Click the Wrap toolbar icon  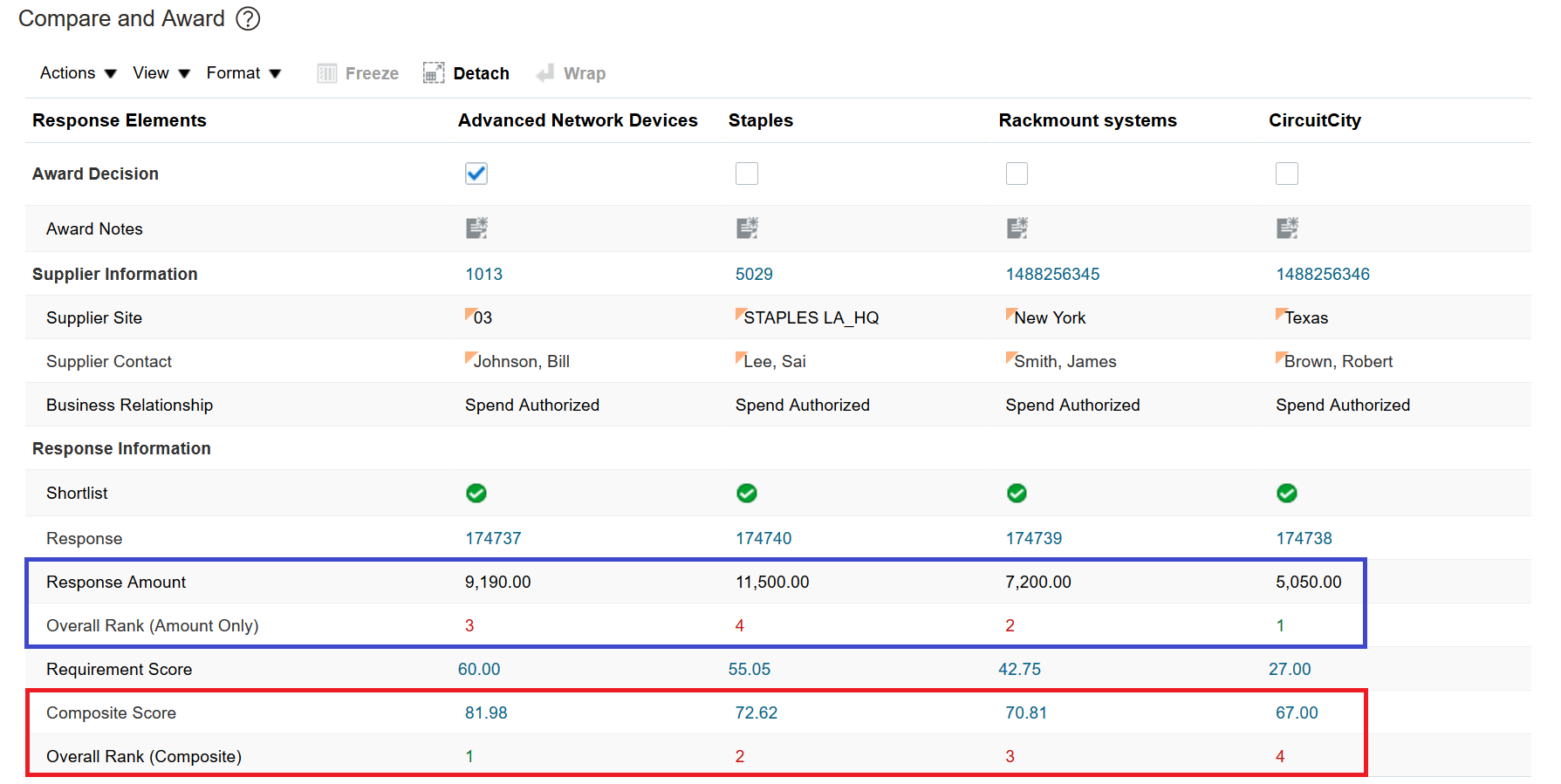click(545, 73)
